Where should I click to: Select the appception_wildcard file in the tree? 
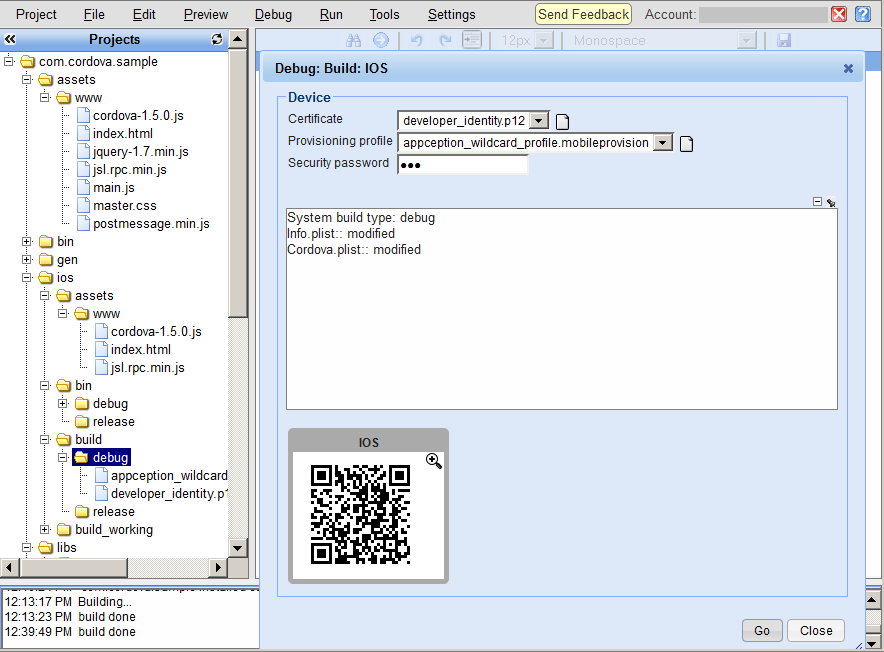[169, 475]
